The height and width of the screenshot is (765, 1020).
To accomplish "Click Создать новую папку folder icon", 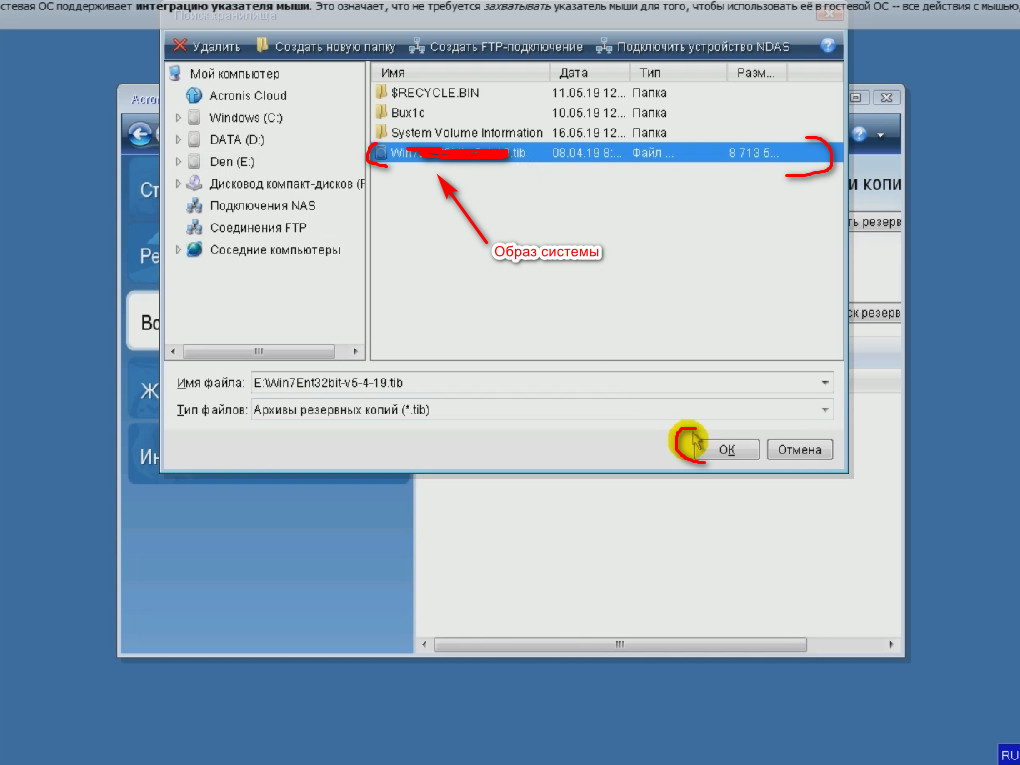I will coord(263,46).
